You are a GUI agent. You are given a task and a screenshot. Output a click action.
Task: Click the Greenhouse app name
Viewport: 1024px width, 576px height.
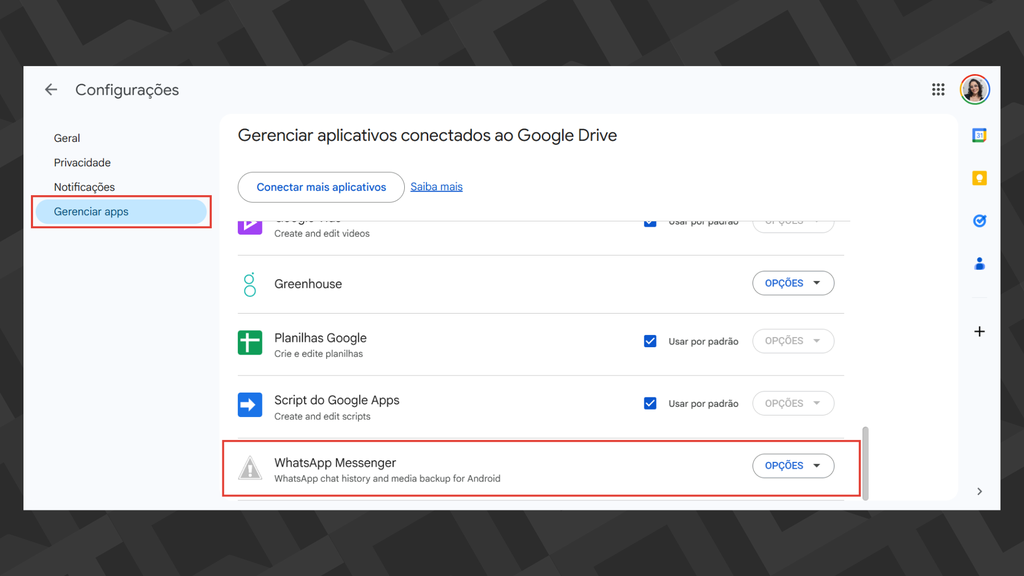pyautogui.click(x=308, y=284)
